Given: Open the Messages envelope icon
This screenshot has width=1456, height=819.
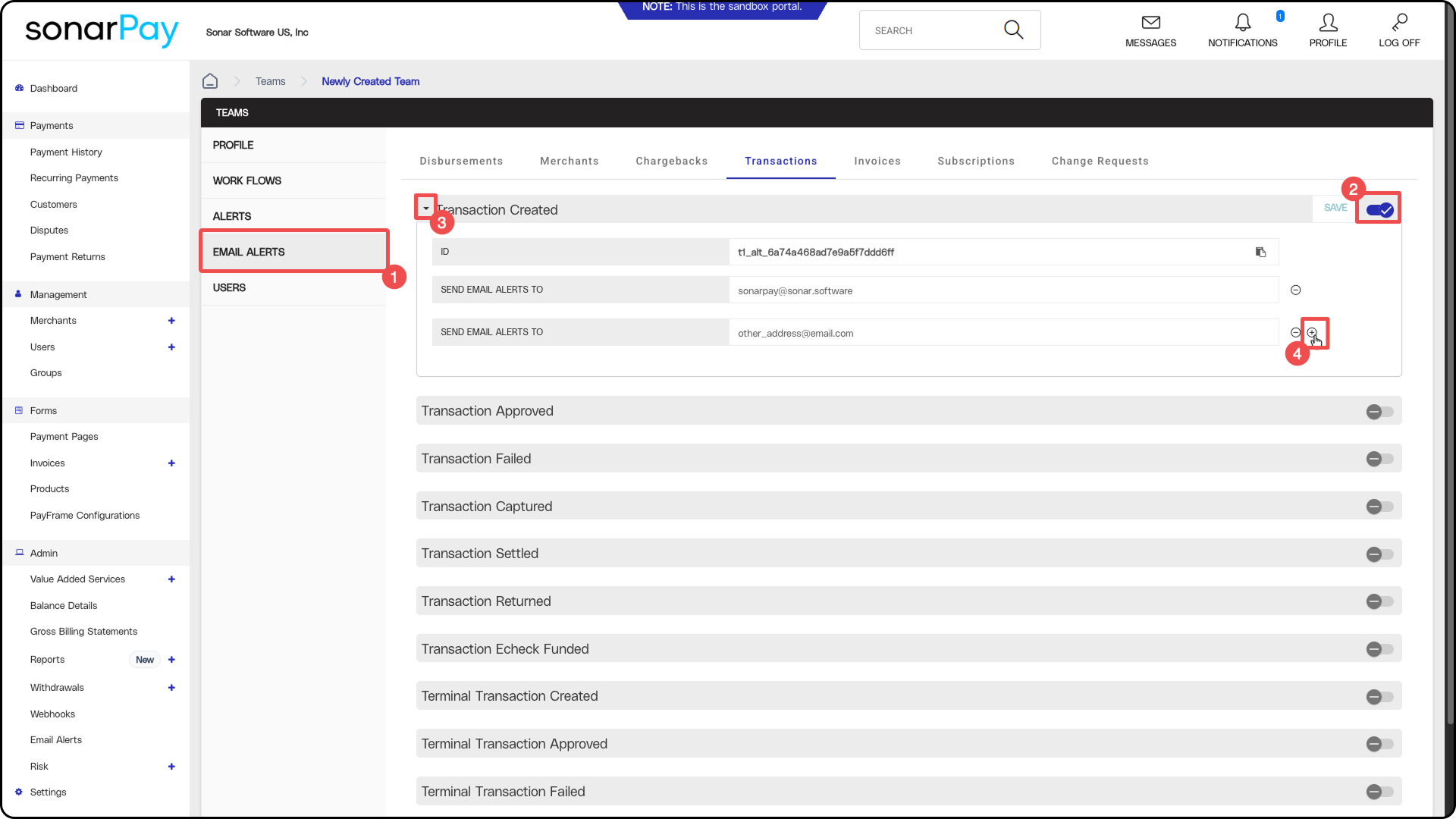Looking at the screenshot, I should (1150, 23).
